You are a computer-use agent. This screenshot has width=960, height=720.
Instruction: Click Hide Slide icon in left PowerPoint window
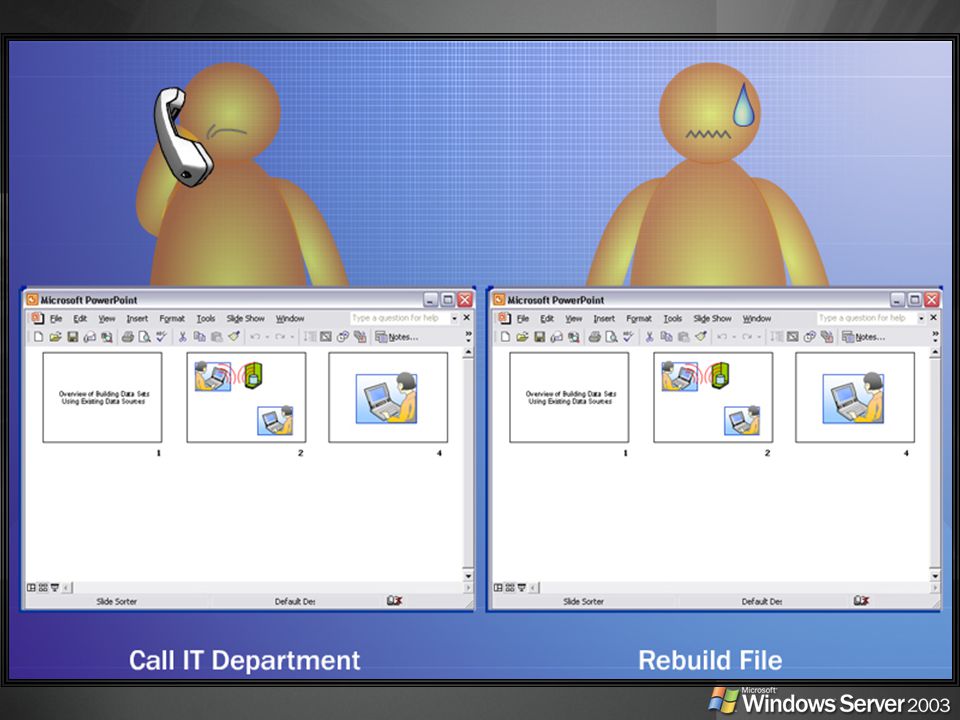(x=326, y=337)
